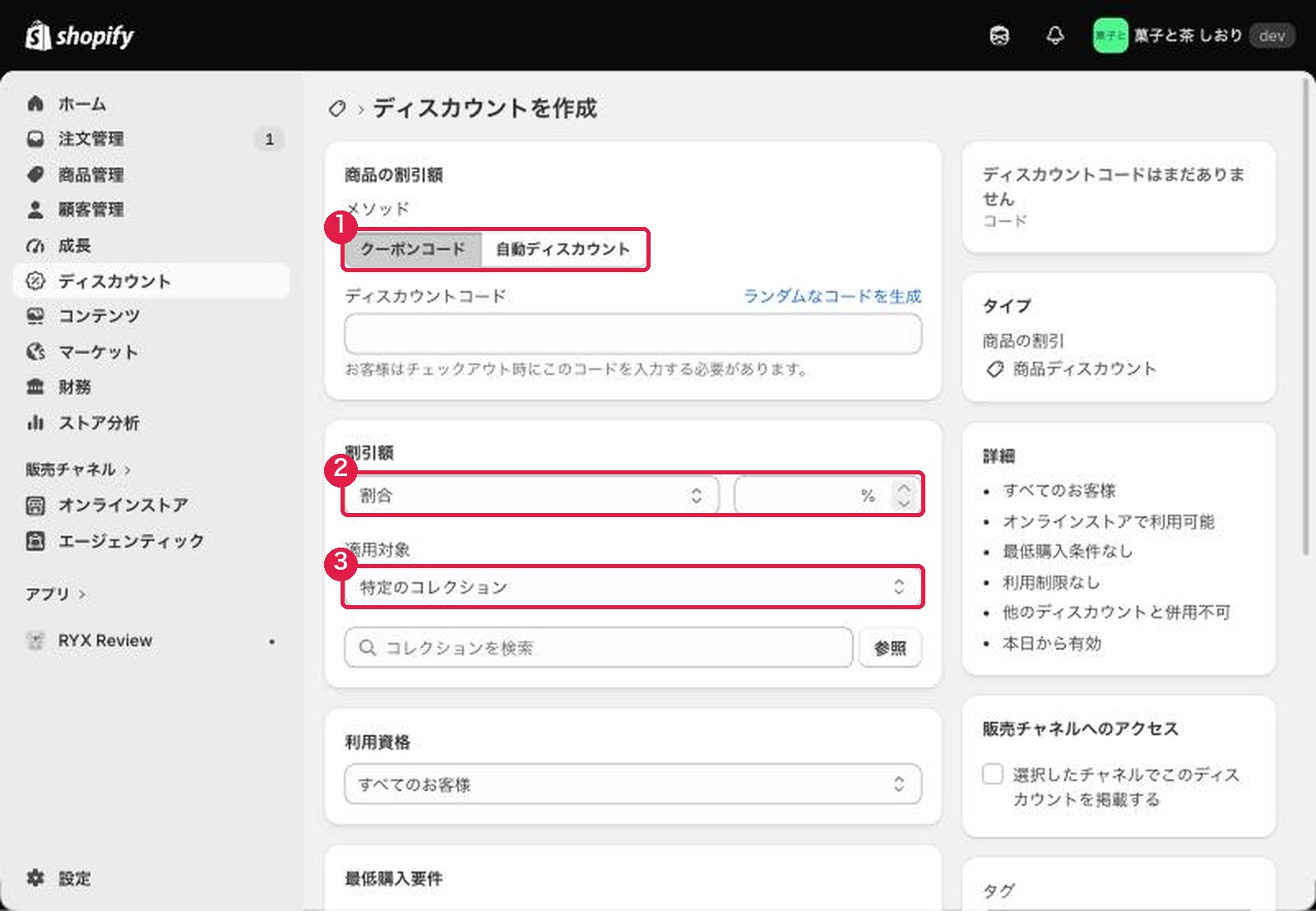Image resolution: width=1316 pixels, height=911 pixels.
Task: Click the 注文管理 inbox icon
Action: point(35,139)
